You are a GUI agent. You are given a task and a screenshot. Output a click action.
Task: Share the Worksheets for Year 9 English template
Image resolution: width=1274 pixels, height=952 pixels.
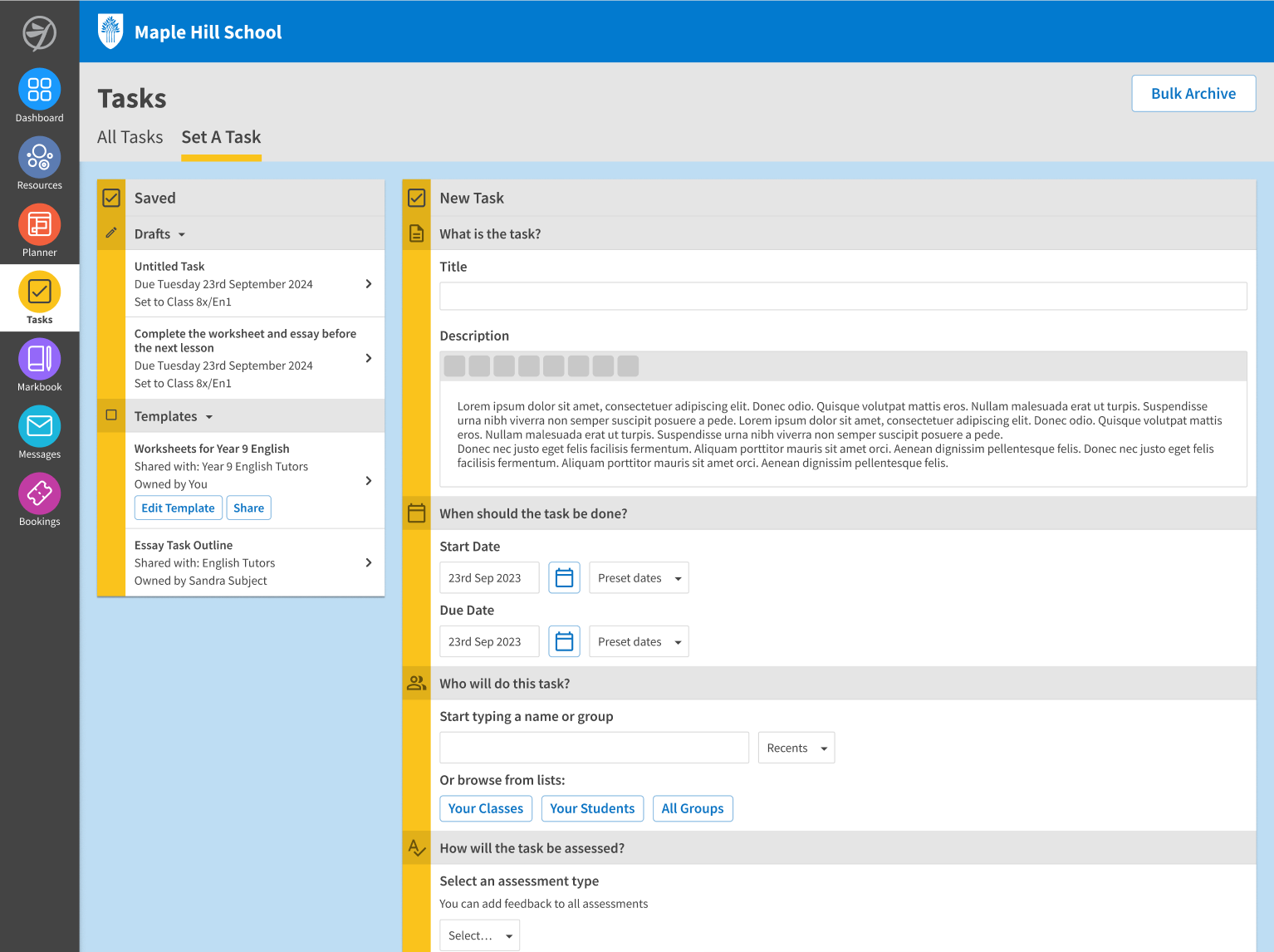click(x=248, y=508)
